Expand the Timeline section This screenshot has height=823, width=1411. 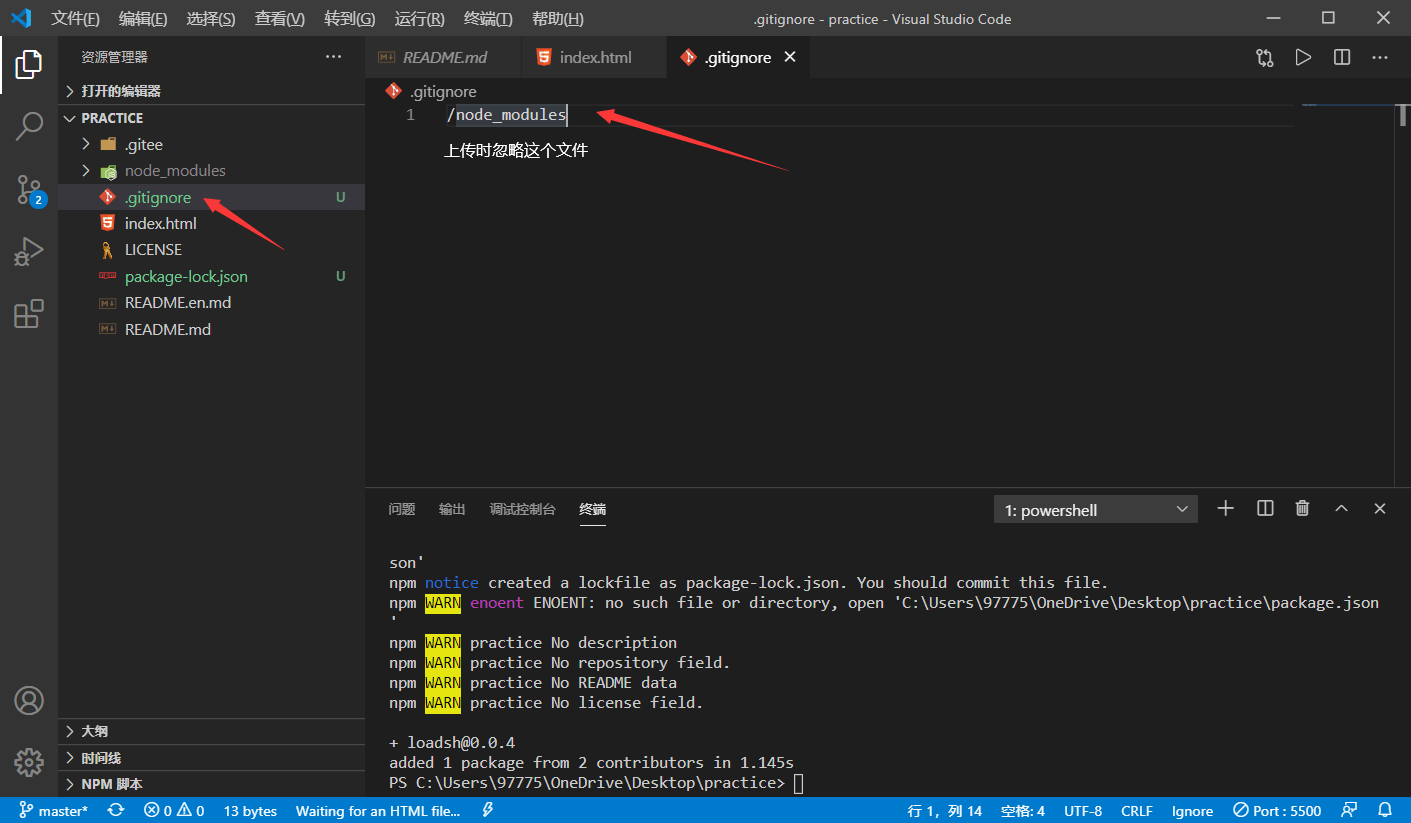(211, 758)
